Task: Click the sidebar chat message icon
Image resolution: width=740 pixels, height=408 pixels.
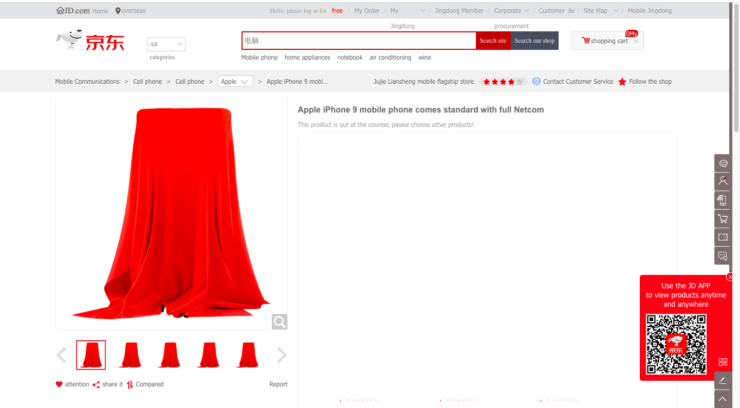Action: click(723, 256)
